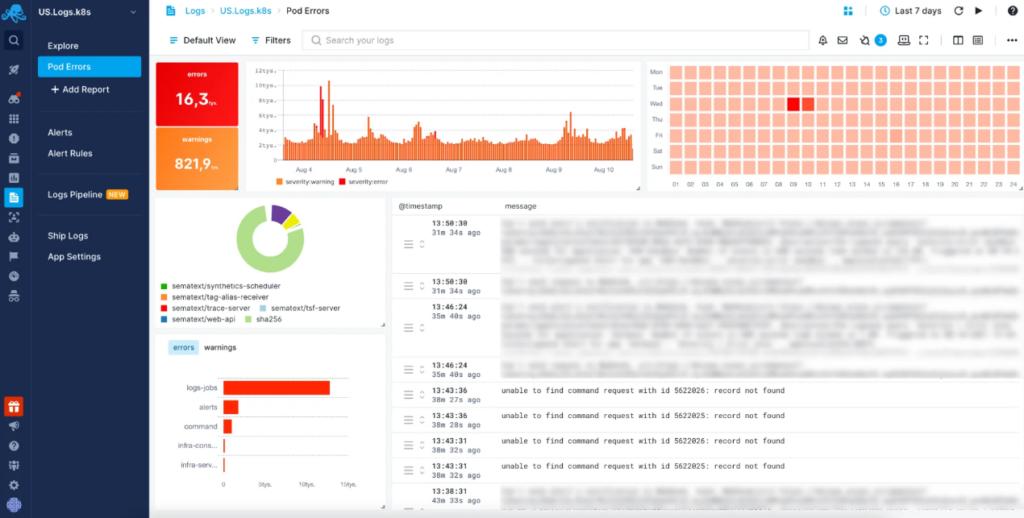Toggle sematext/tag-alias-receiver legend entry
The image size is (1024, 518).
pos(216,297)
